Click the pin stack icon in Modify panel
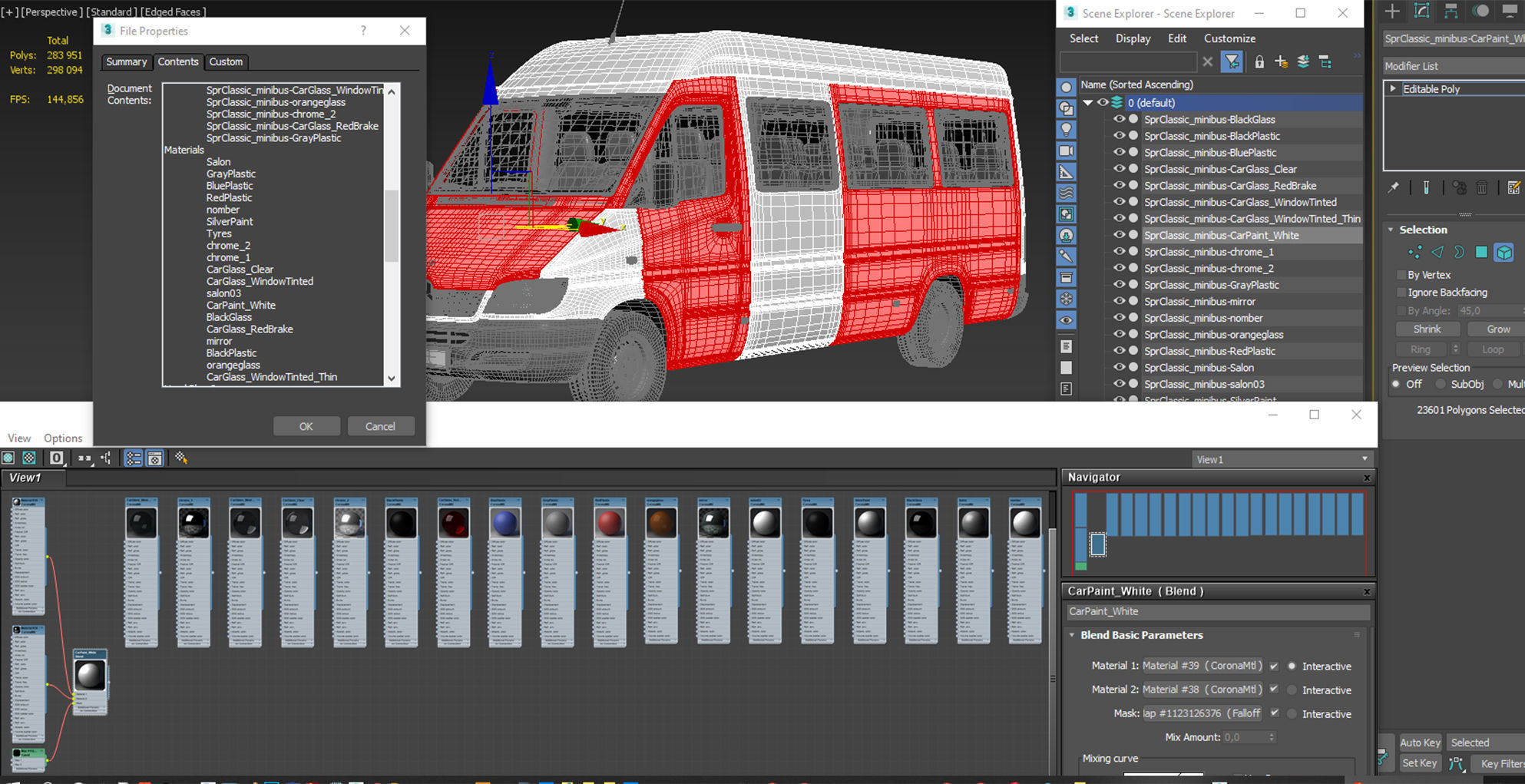The width and height of the screenshot is (1525, 784). pyautogui.click(x=1394, y=187)
